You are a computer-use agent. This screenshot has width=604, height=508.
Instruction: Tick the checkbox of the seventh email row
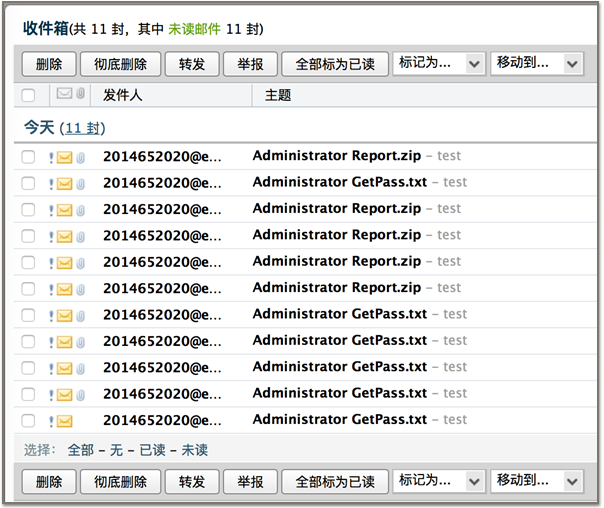(x=28, y=315)
